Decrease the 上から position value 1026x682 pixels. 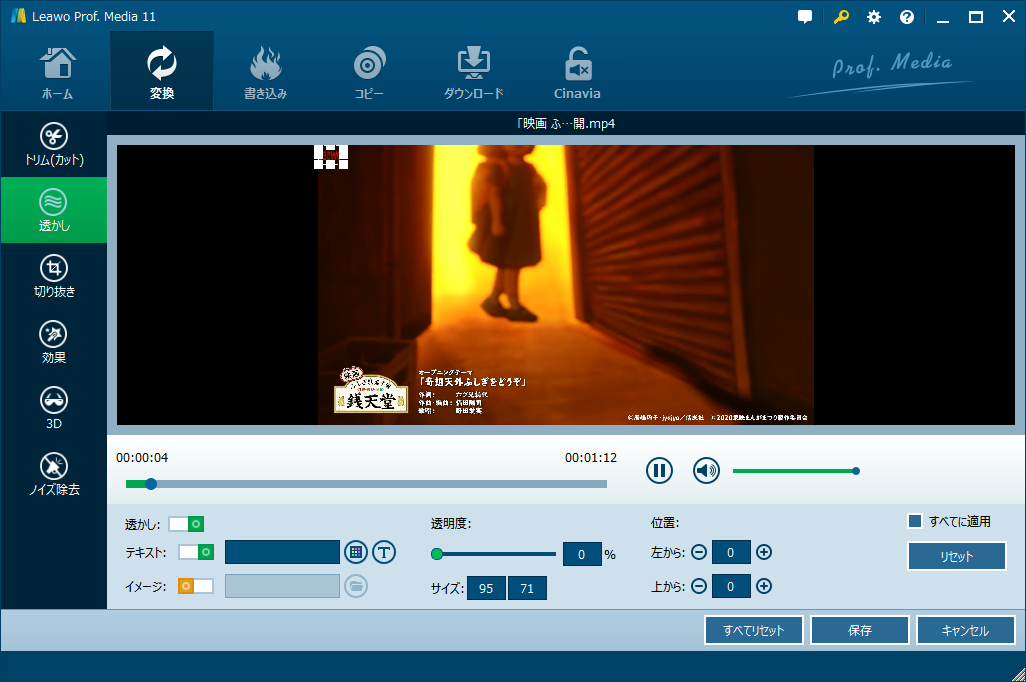tap(699, 586)
